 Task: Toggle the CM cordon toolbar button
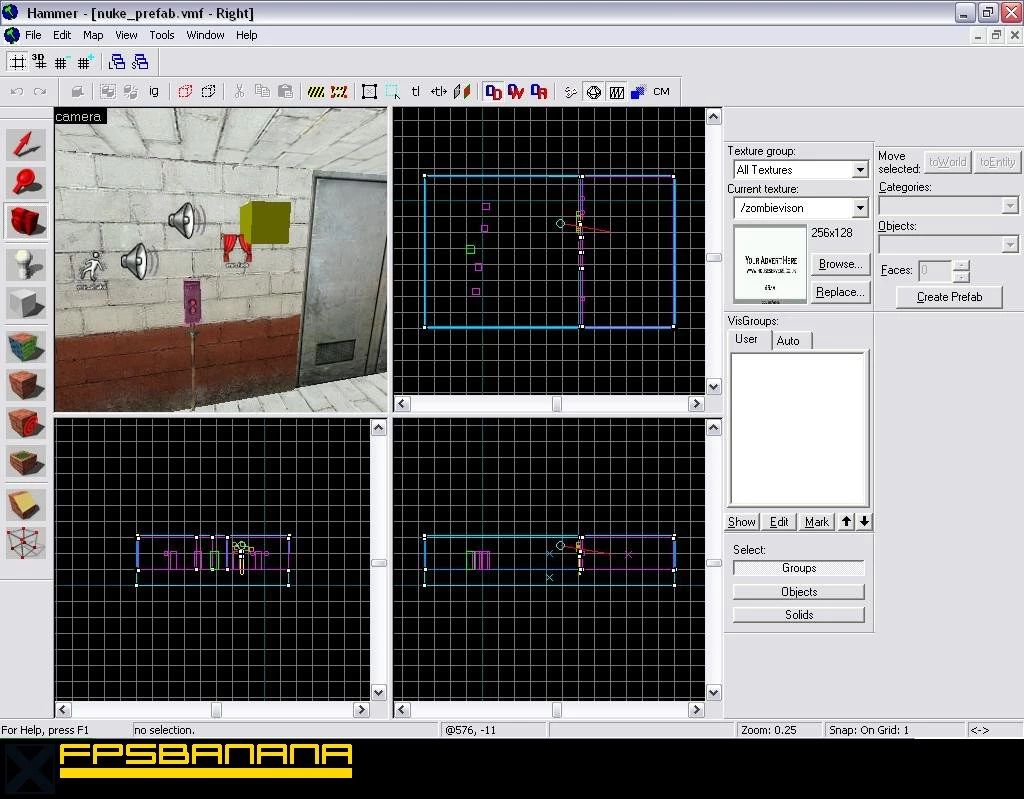click(661, 91)
